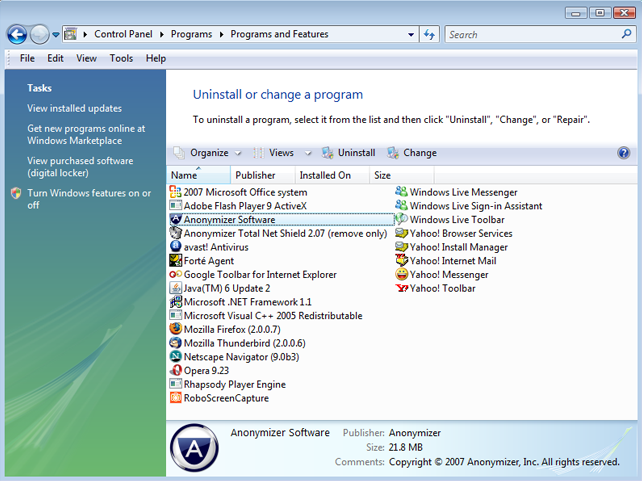Click inside the Search input box
Screen dimensions: 642x481
[x=530, y=35]
